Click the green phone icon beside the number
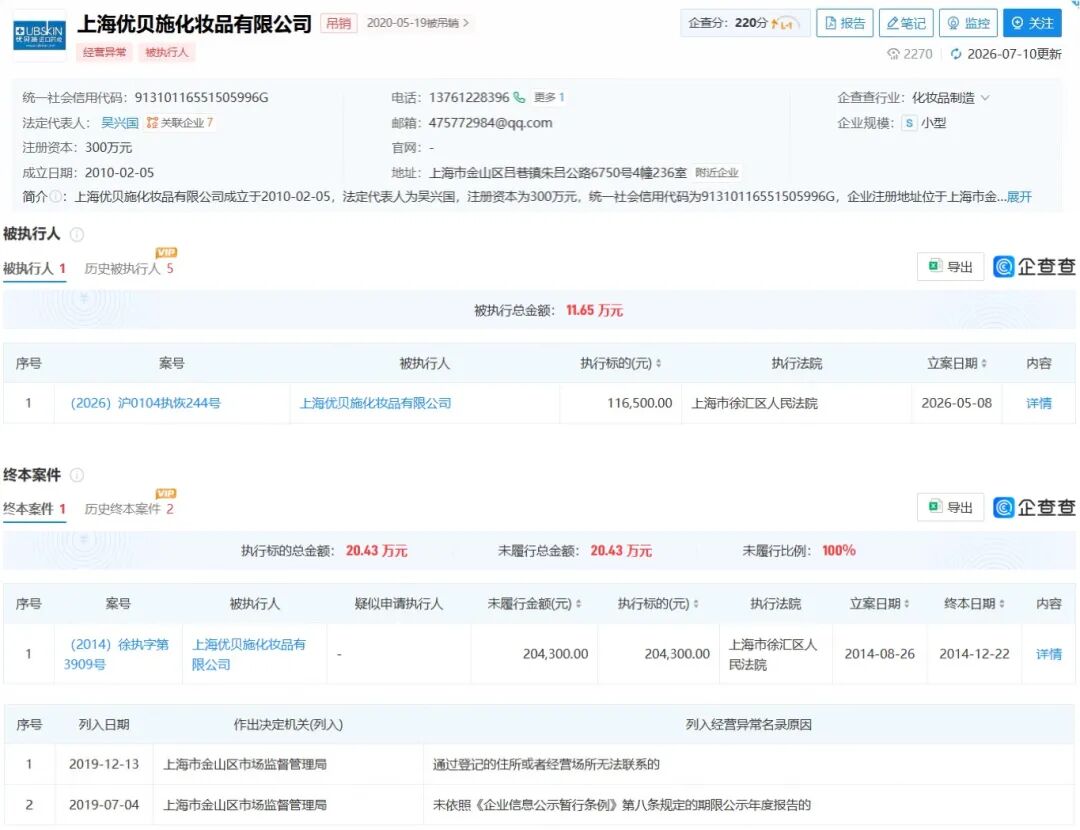This screenshot has width=1080, height=830. tap(519, 97)
